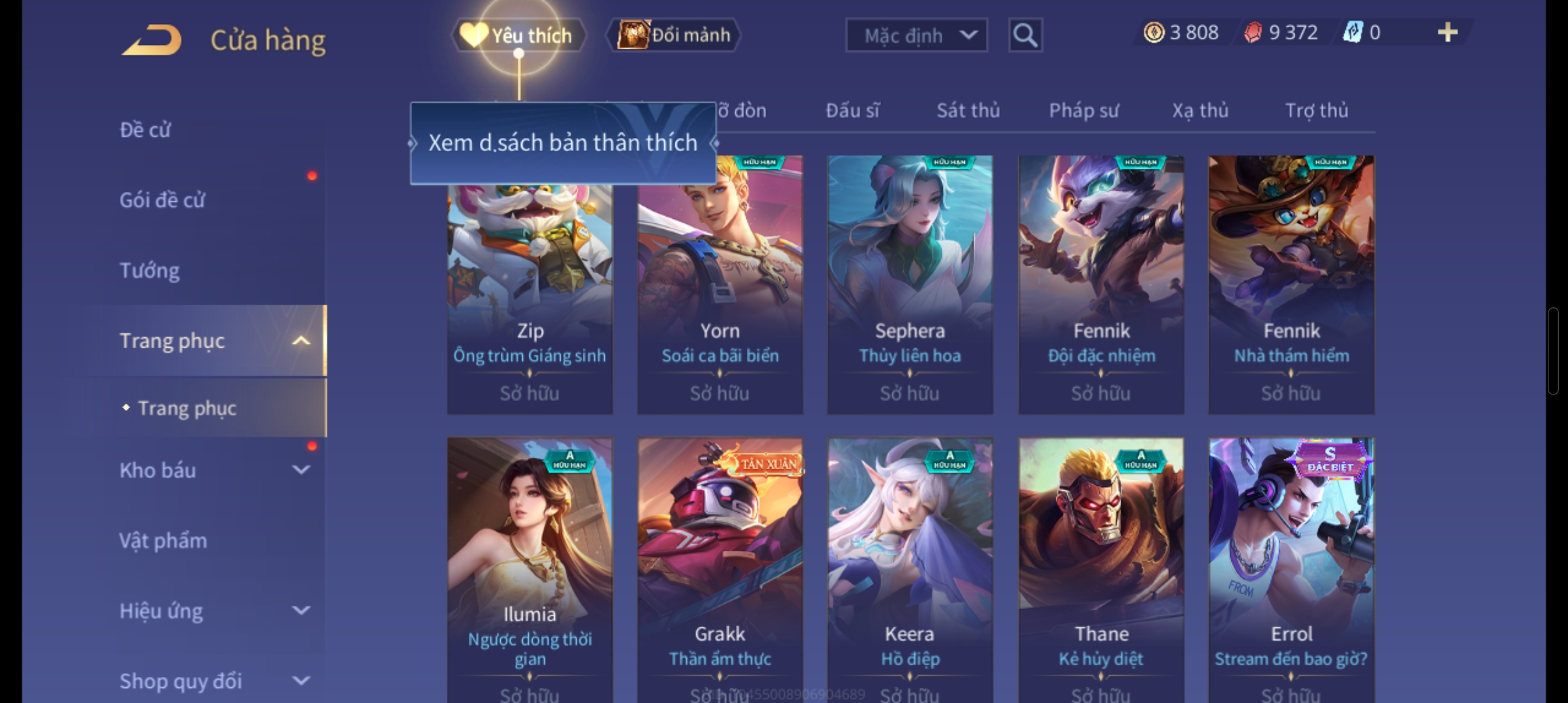The height and width of the screenshot is (703, 1568).
Task: Click the gold coin currency icon
Action: (1154, 33)
